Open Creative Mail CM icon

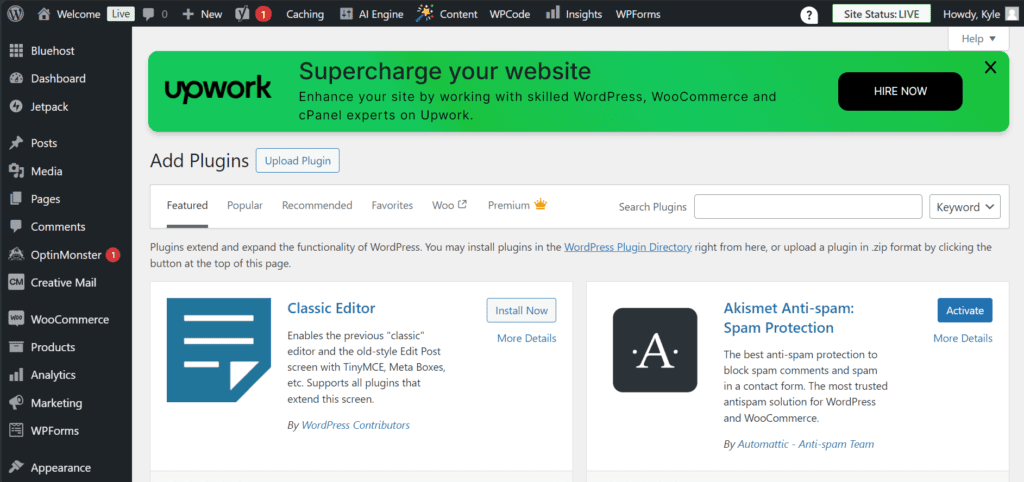pos(16,282)
